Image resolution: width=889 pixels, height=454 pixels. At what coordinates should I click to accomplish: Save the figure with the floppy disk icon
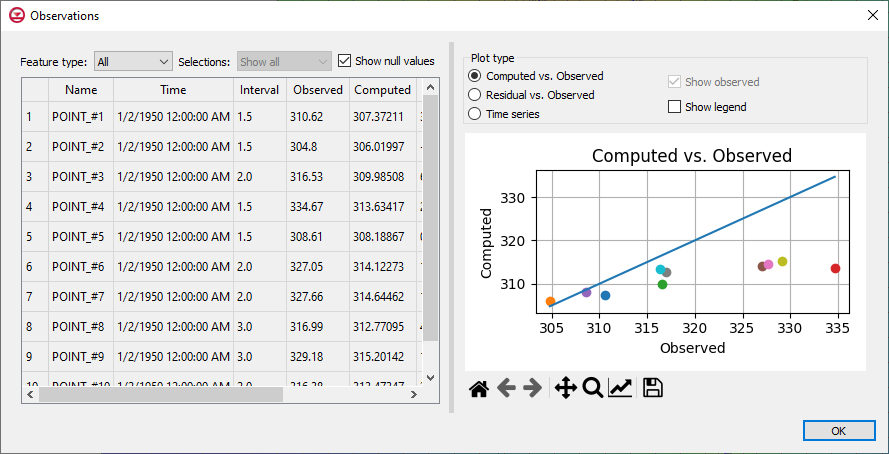click(x=653, y=389)
